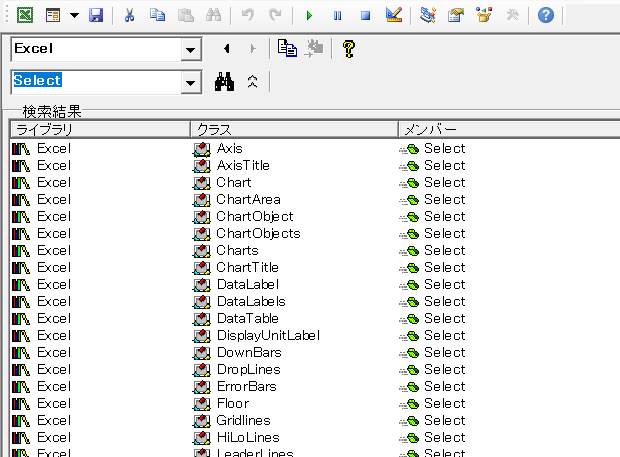Click the Toolbox wrench and hammer icon

(512, 15)
